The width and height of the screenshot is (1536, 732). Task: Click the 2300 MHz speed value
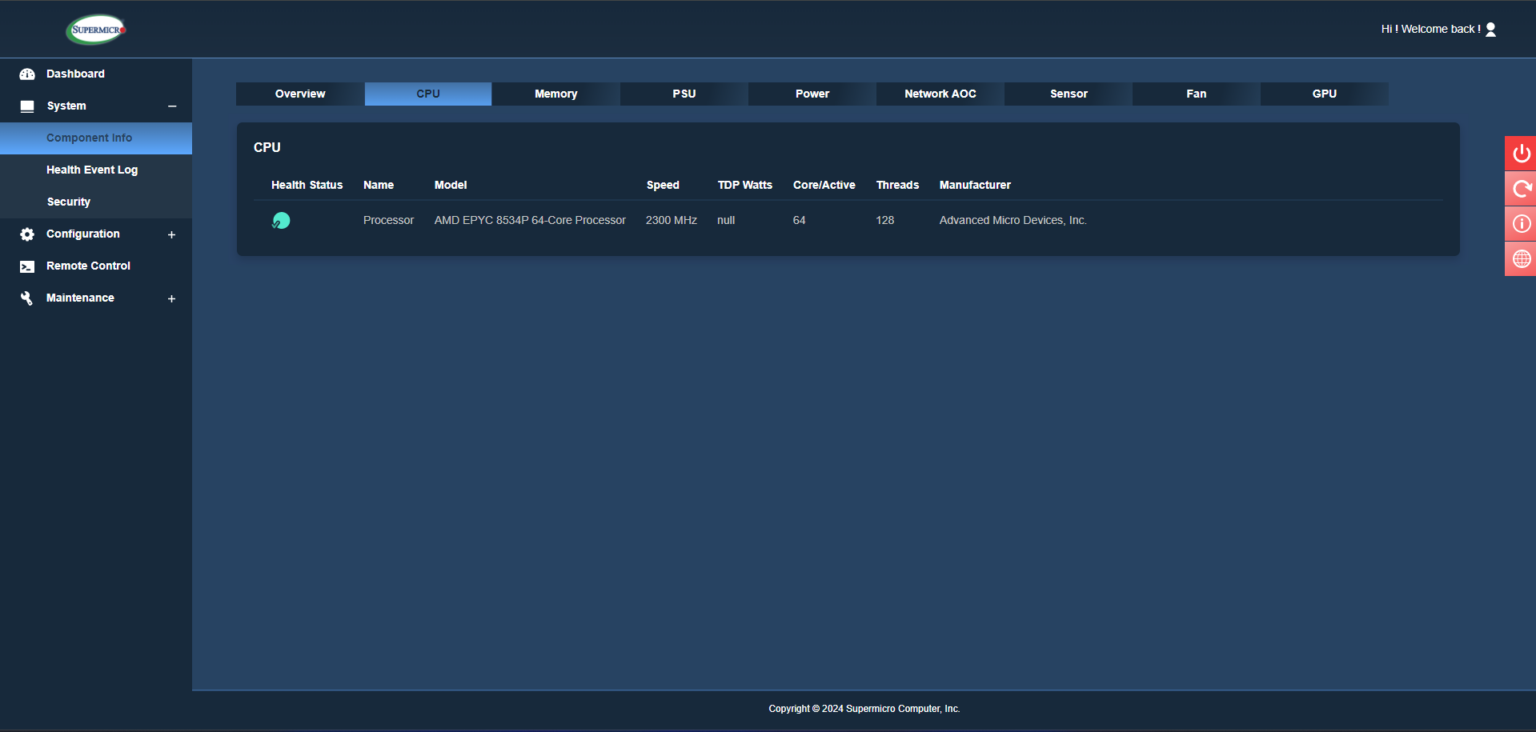(671, 220)
